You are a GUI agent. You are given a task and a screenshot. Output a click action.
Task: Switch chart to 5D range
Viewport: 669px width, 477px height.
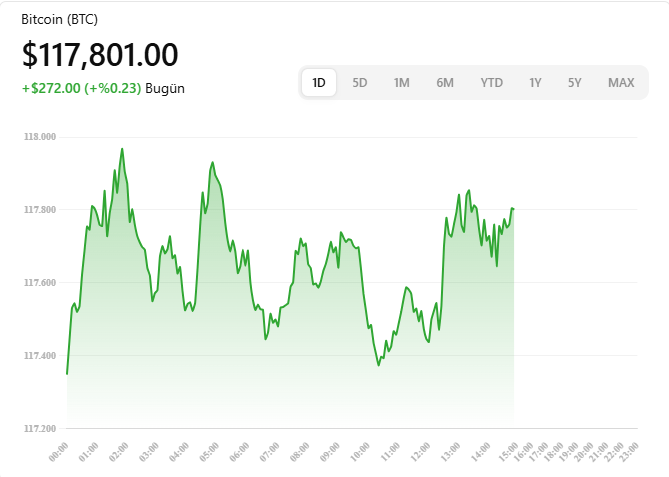point(360,83)
